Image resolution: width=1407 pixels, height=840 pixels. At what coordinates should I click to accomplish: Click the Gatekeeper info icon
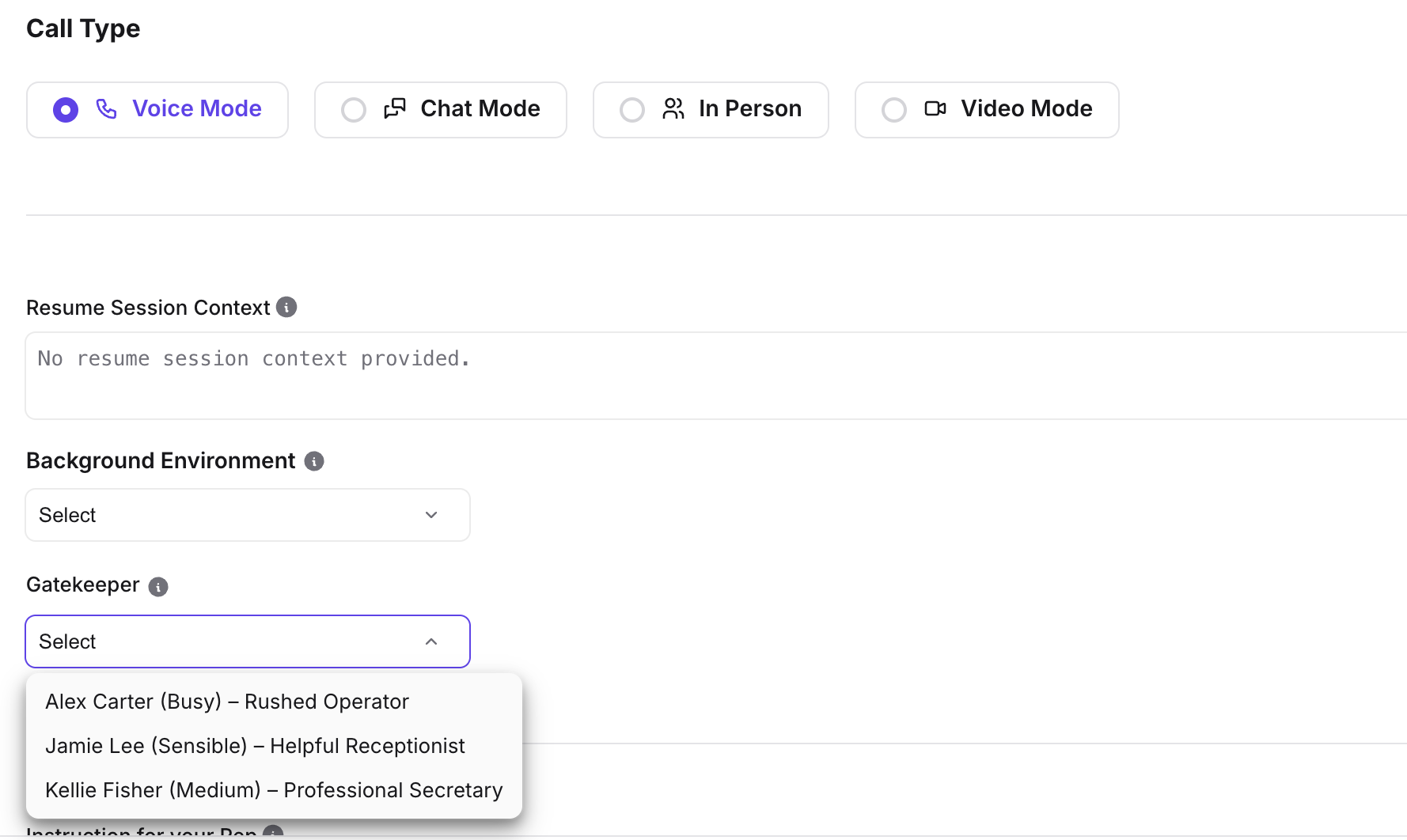[x=158, y=587]
